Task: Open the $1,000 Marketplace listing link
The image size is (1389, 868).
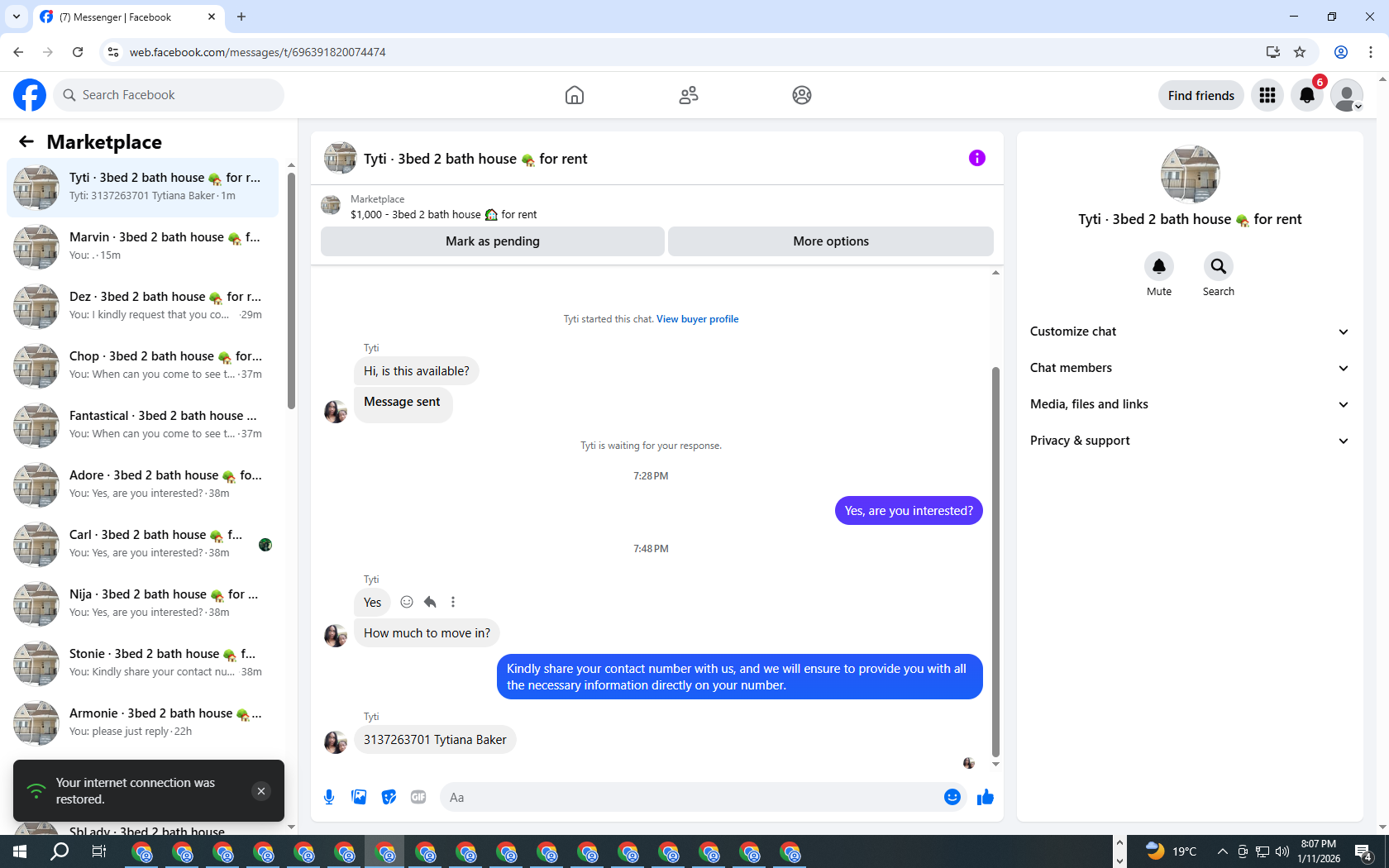Action: click(x=443, y=215)
